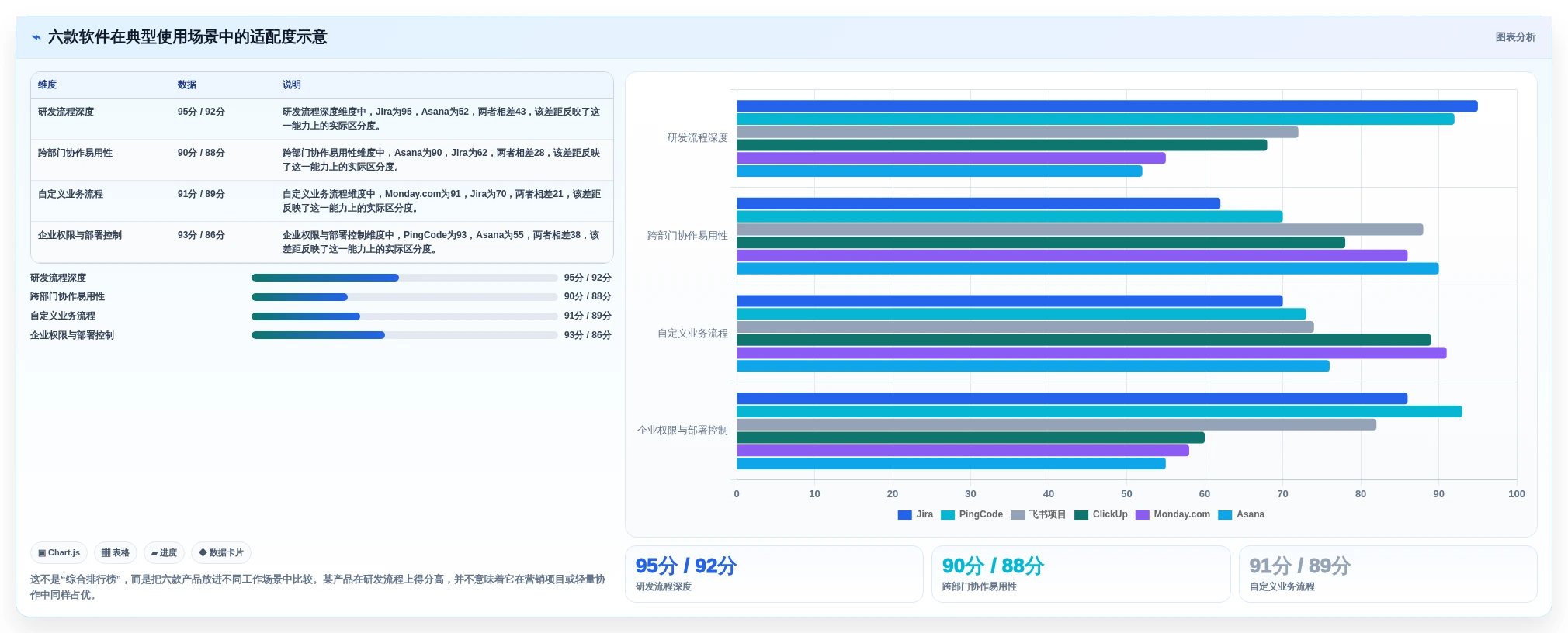Click the PingCode bar in the 研发流程深度 group
This screenshot has height=633, width=1568.
point(1095,119)
